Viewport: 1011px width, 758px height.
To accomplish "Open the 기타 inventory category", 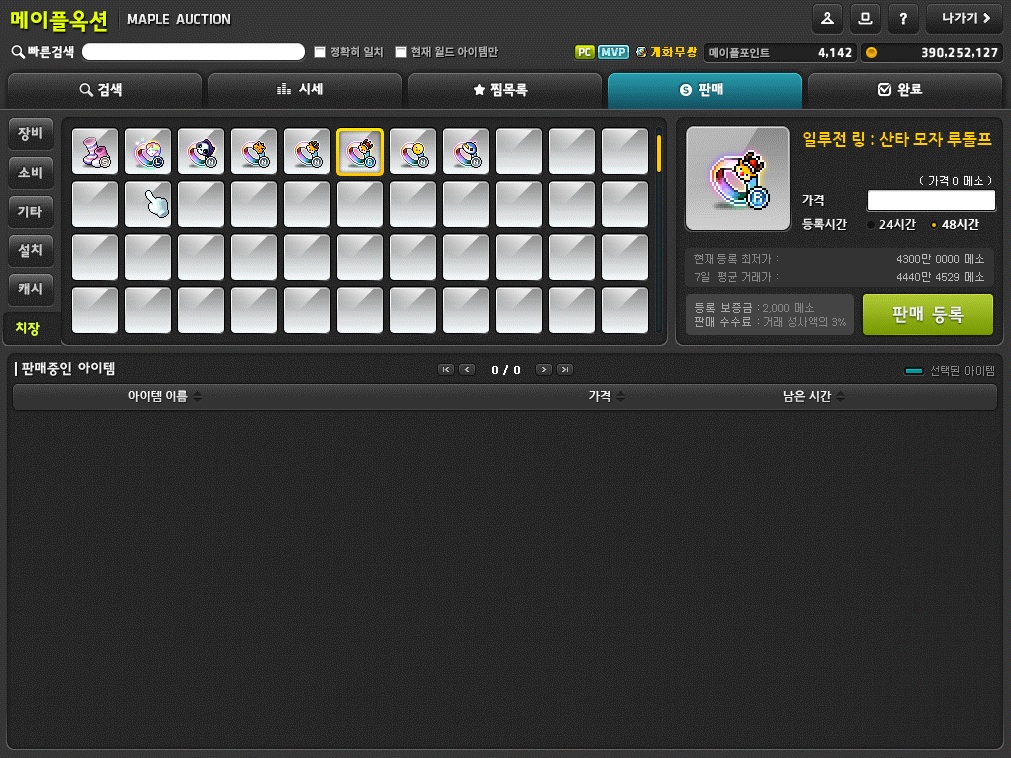I will click(x=30, y=211).
